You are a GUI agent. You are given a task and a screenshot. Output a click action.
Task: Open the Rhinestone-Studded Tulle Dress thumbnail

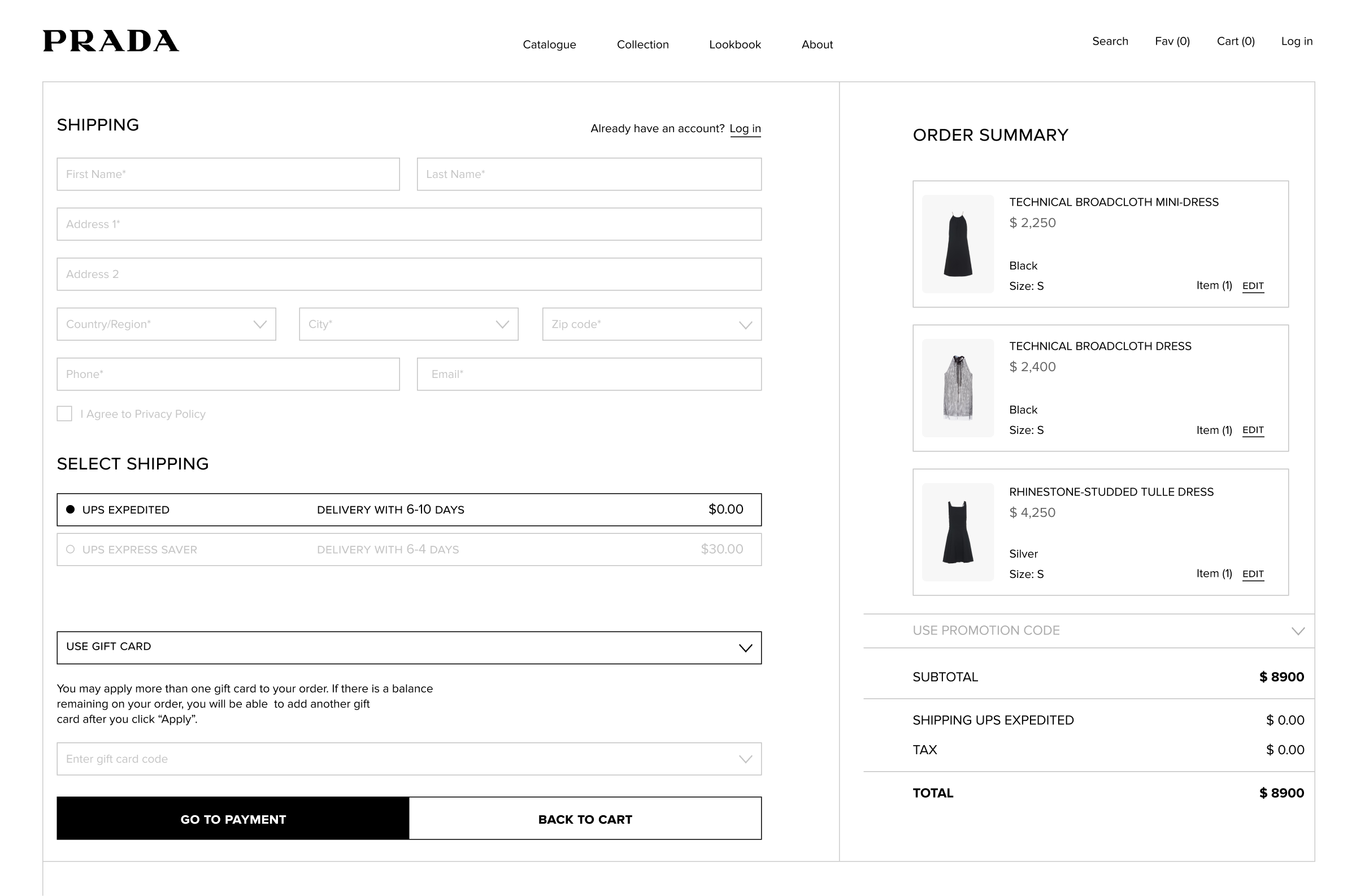coord(958,532)
